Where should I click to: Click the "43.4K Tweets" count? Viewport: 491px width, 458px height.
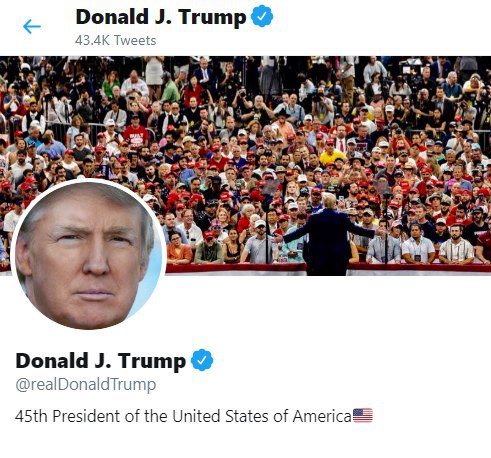(x=115, y=40)
